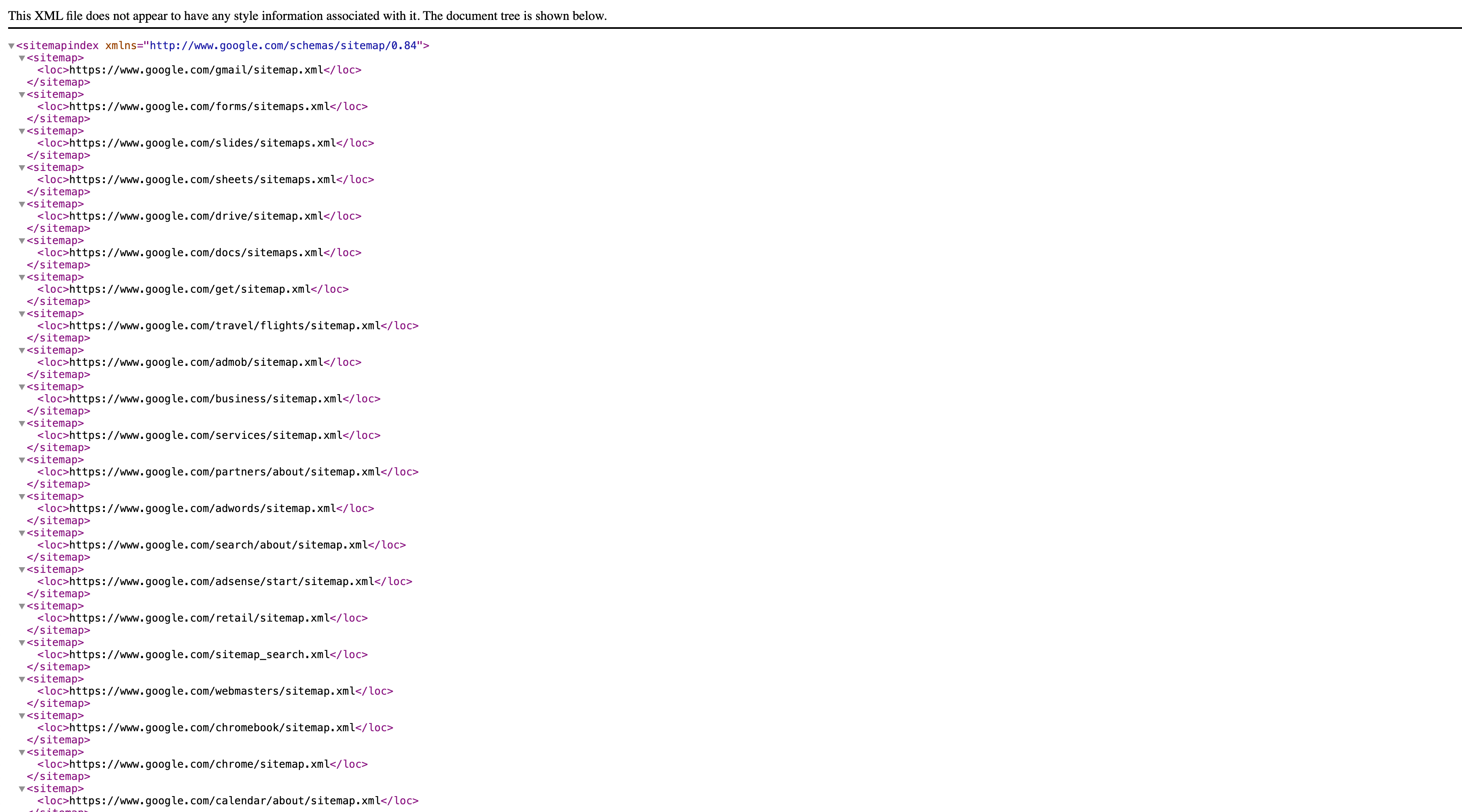Collapse the sitemap node above admob URL
The width and height of the screenshot is (1462, 812).
[22, 351]
